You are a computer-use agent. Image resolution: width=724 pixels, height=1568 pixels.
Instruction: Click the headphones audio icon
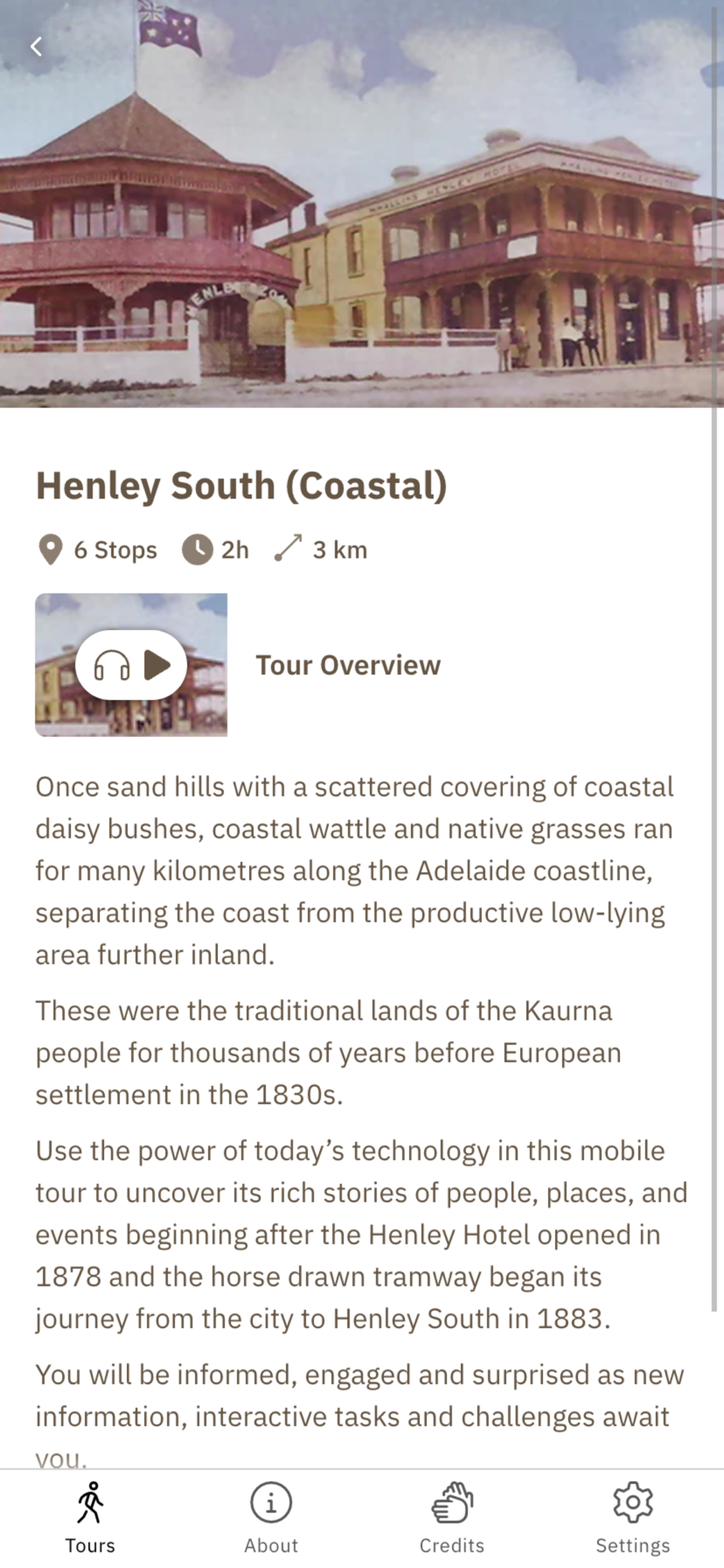(111, 666)
